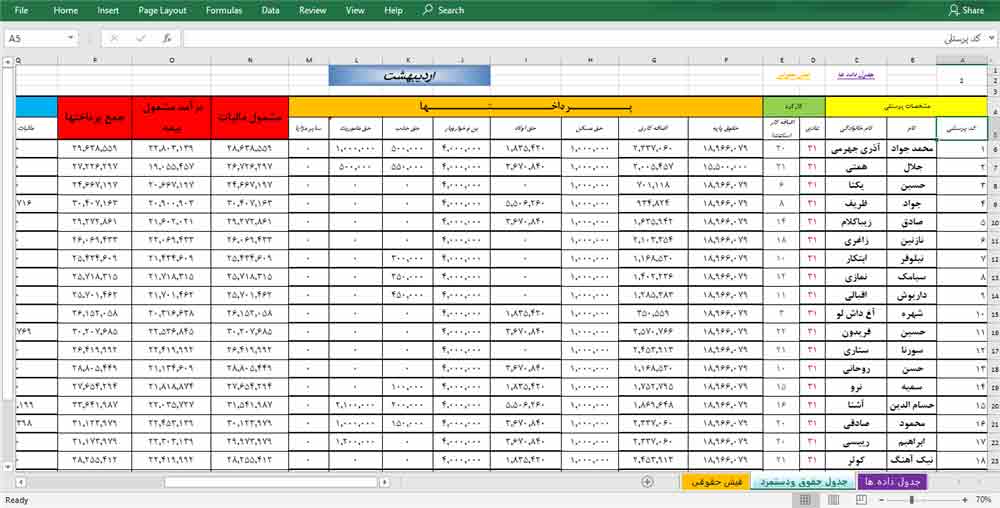The width and height of the screenshot is (1000, 508).
Task: Select the yellow مشخصات پرسنلی header cell
Action: click(906, 106)
